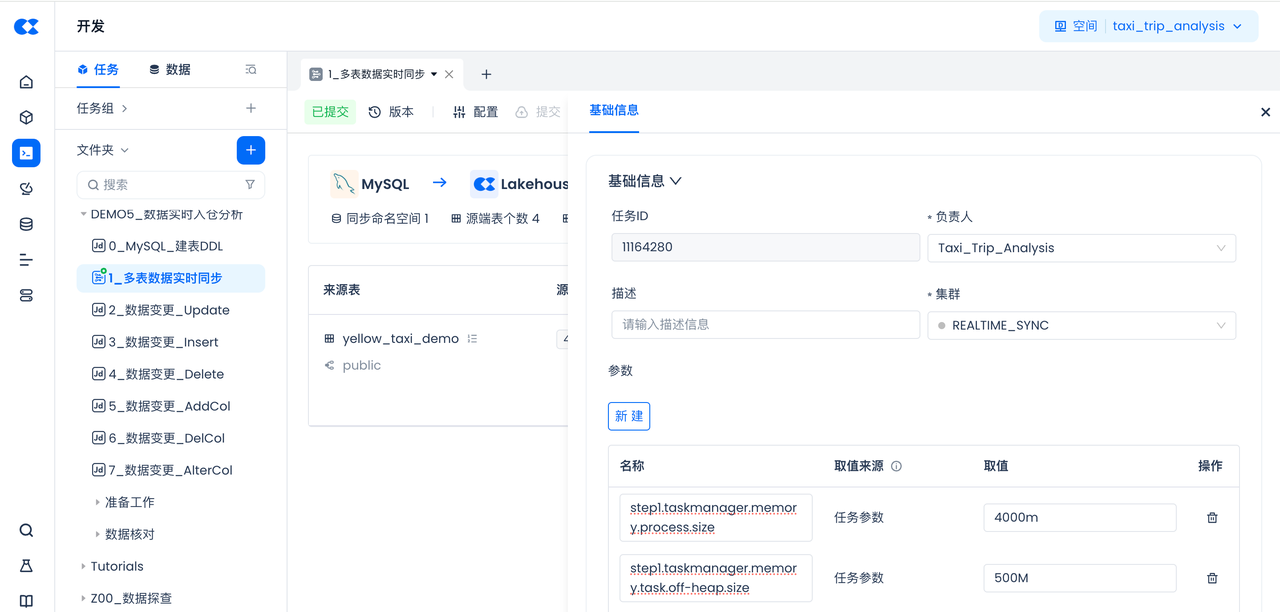The width and height of the screenshot is (1280, 612).
Task: Add a new 任务组 with the plus icon
Action: click(250, 108)
